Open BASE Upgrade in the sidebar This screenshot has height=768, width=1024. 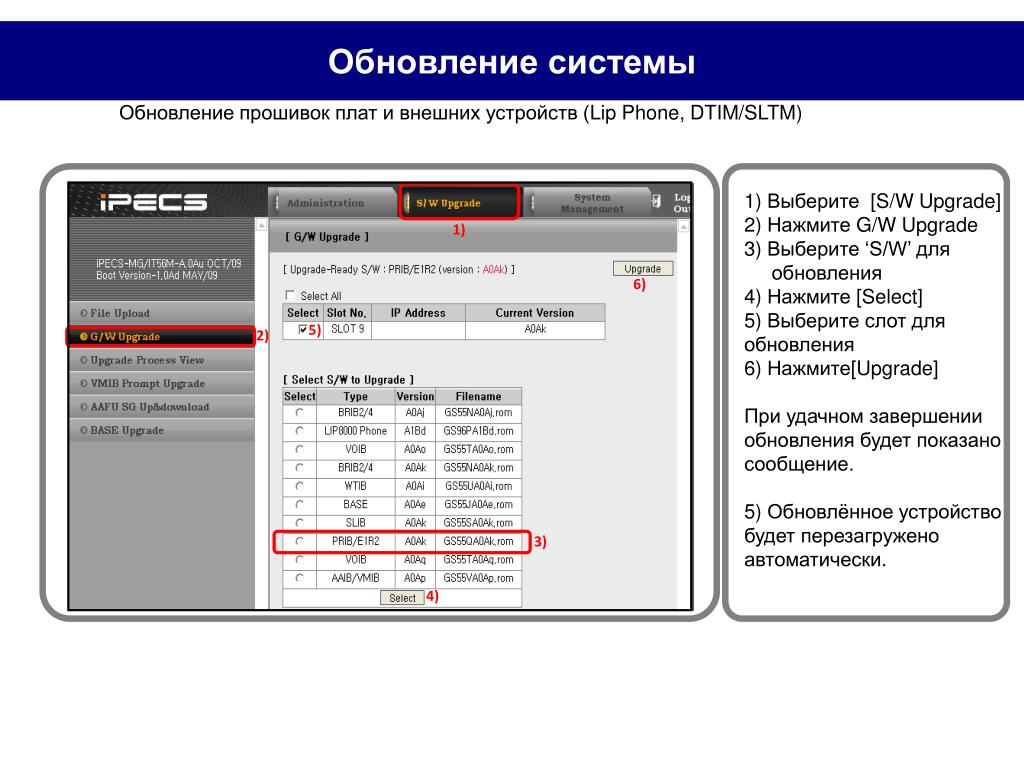[162, 430]
